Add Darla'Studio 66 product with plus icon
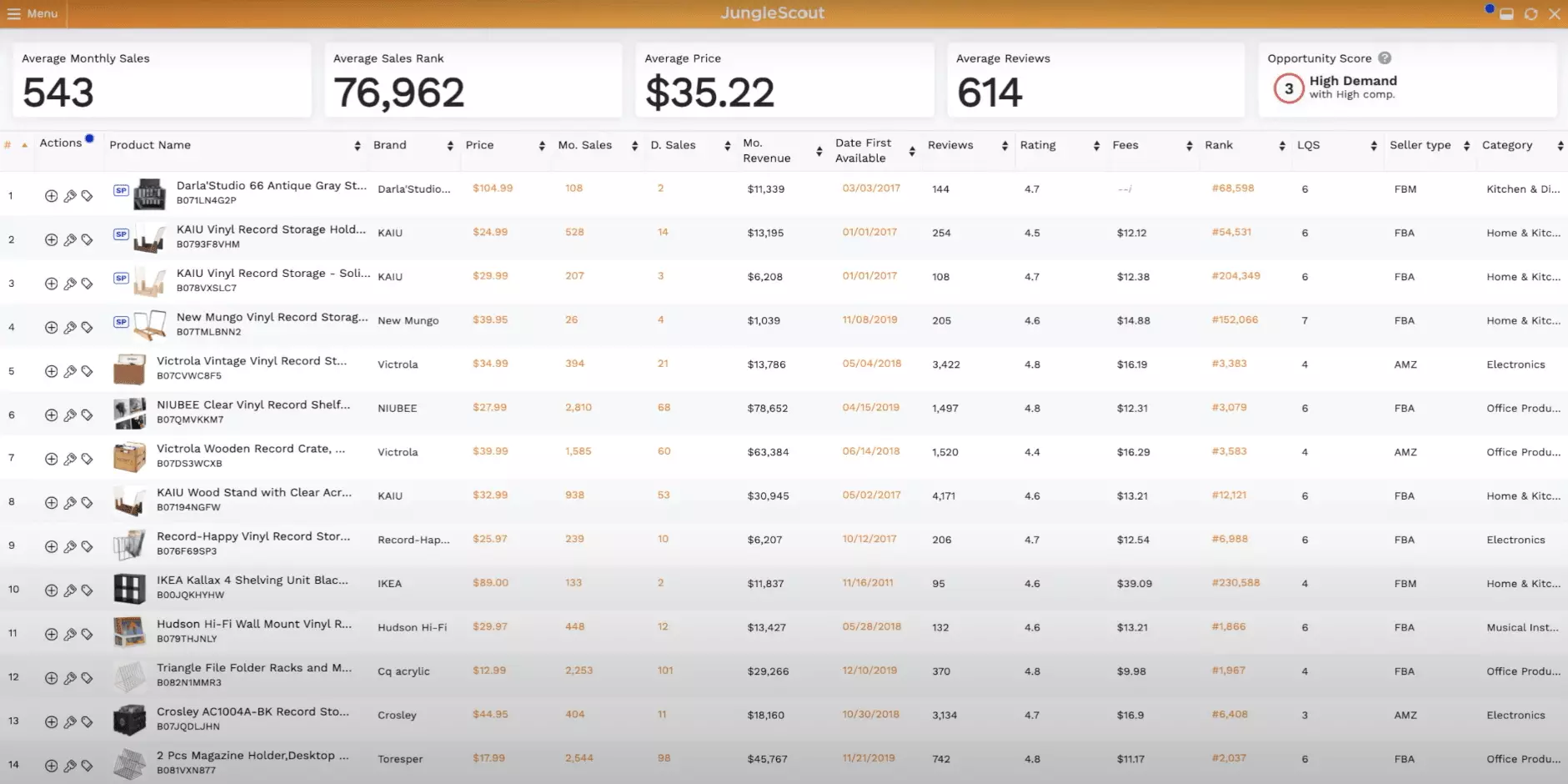 click(51, 196)
